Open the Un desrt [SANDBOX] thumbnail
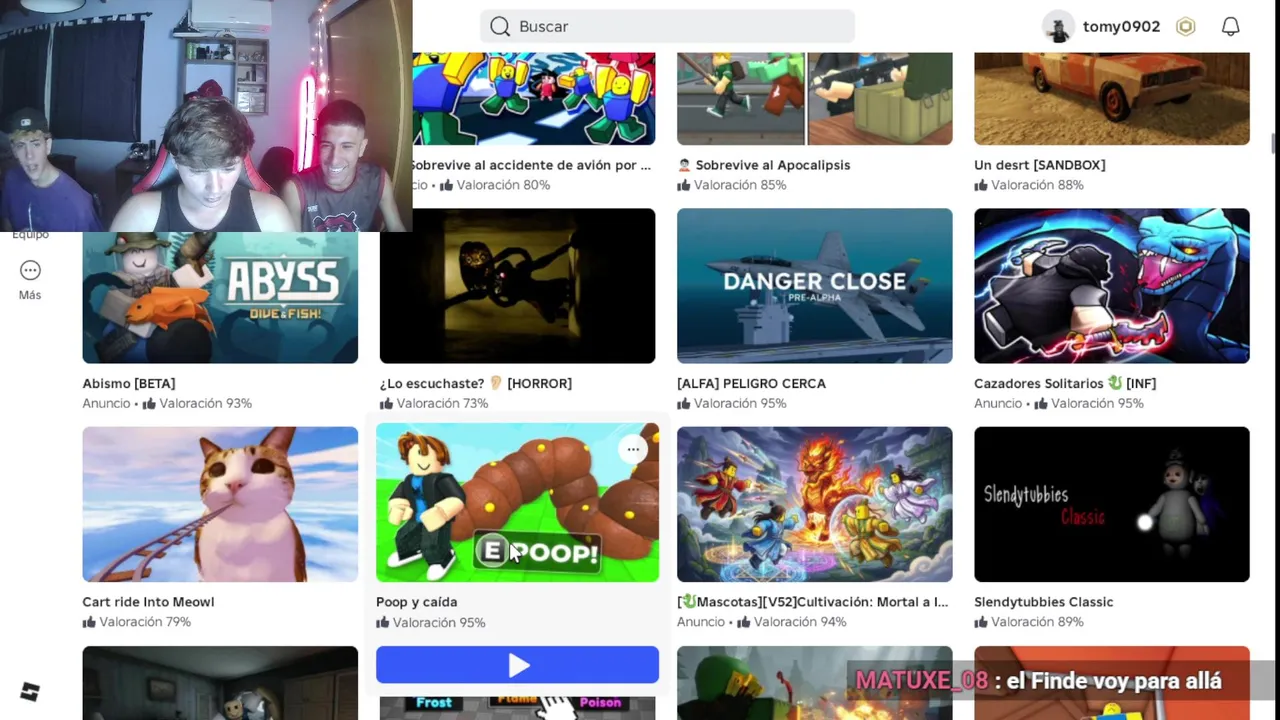The image size is (1280, 720). coord(1112,99)
